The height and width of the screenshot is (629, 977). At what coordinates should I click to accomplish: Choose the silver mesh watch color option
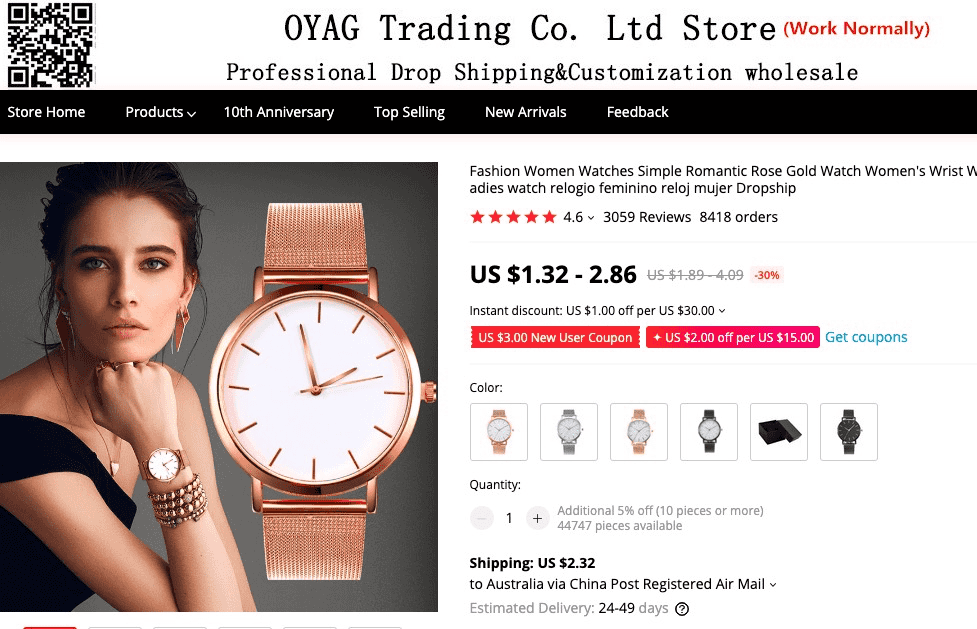click(568, 431)
